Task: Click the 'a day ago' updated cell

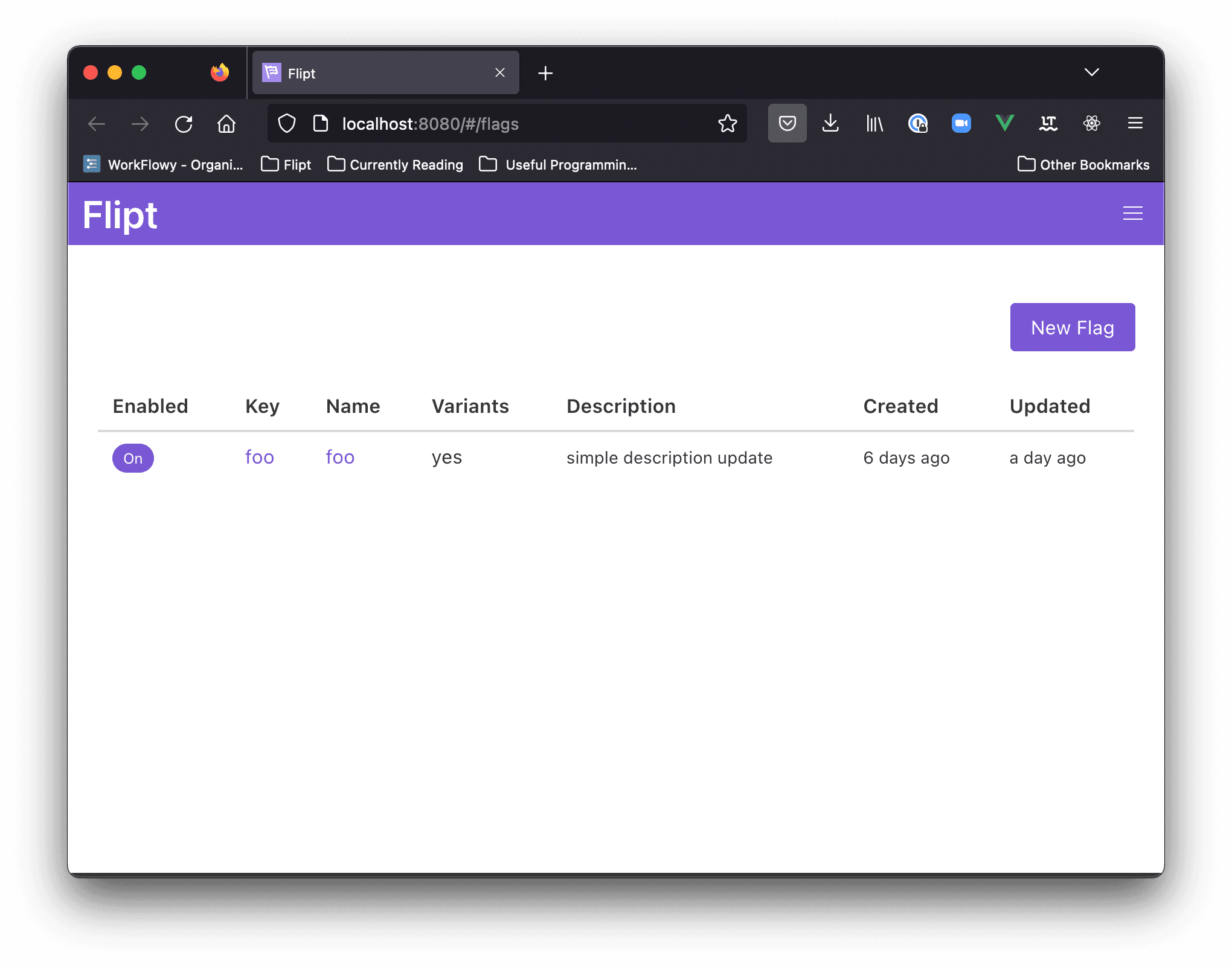Action: pos(1047,458)
